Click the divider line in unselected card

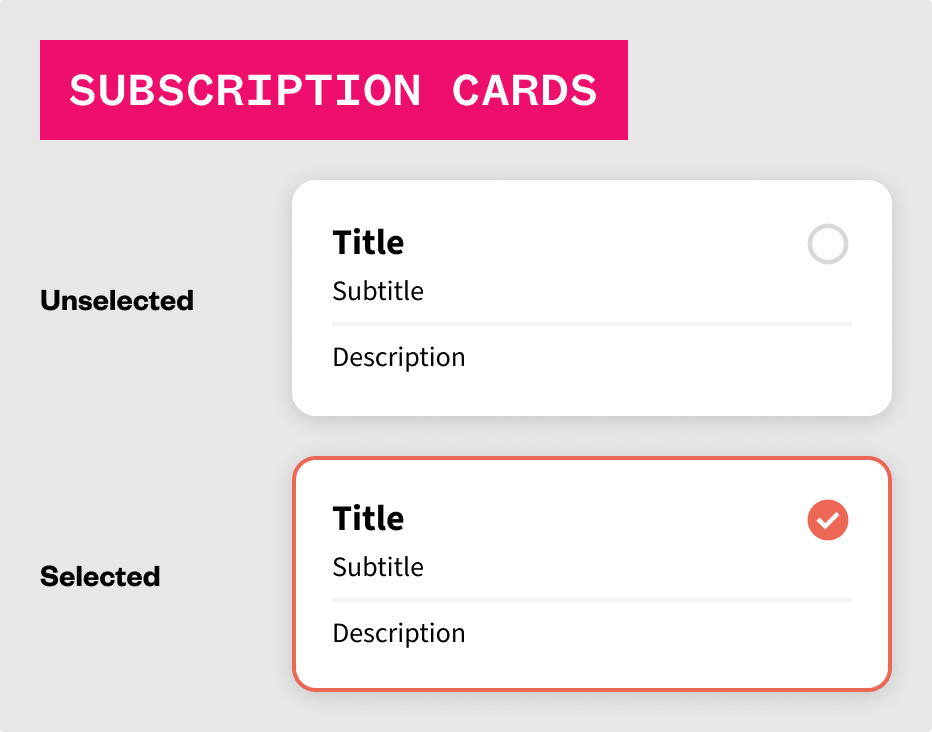coord(592,324)
